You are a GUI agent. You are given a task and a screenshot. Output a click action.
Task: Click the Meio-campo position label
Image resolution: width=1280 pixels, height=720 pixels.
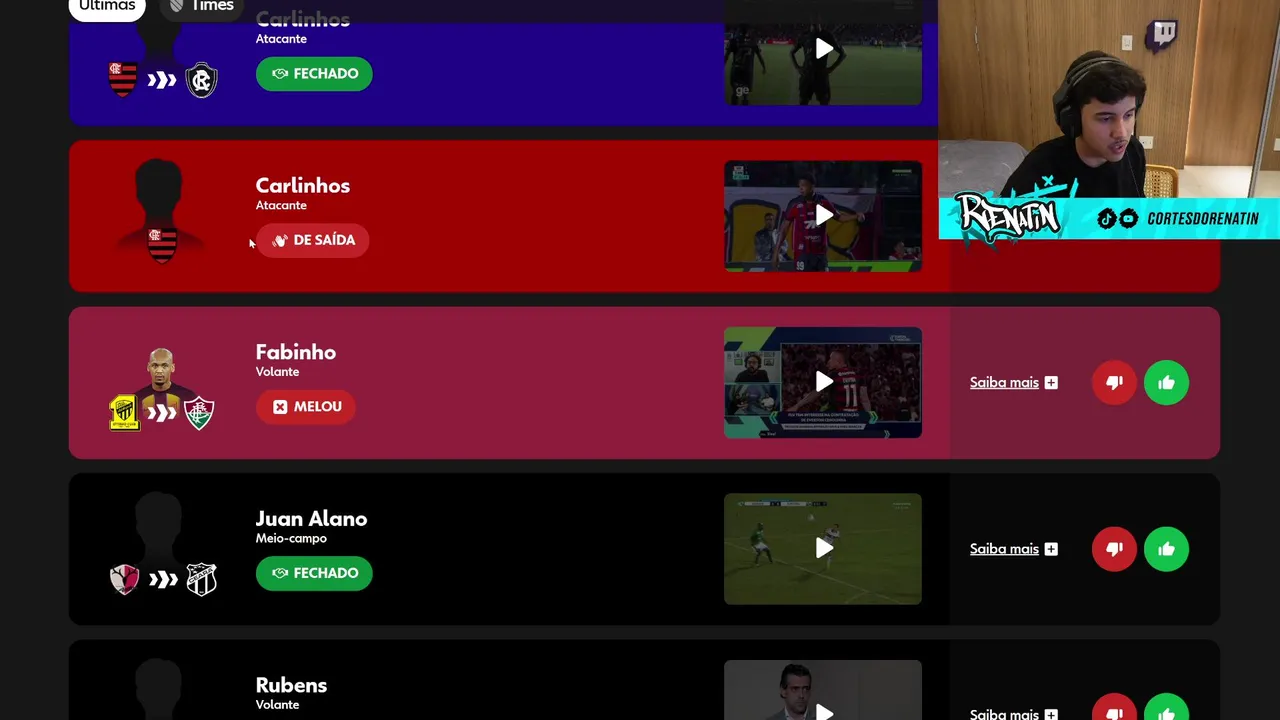(291, 538)
